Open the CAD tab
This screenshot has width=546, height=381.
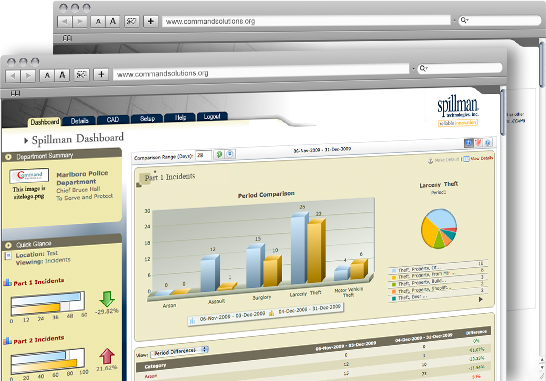click(x=113, y=119)
